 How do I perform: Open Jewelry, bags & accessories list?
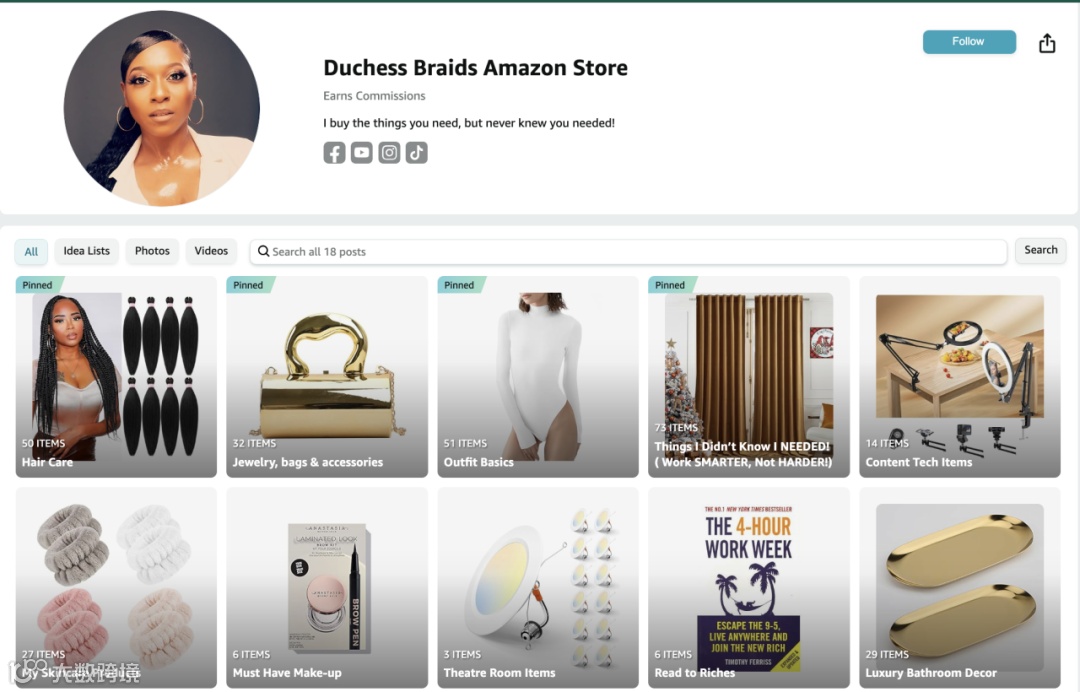pyautogui.click(x=327, y=377)
